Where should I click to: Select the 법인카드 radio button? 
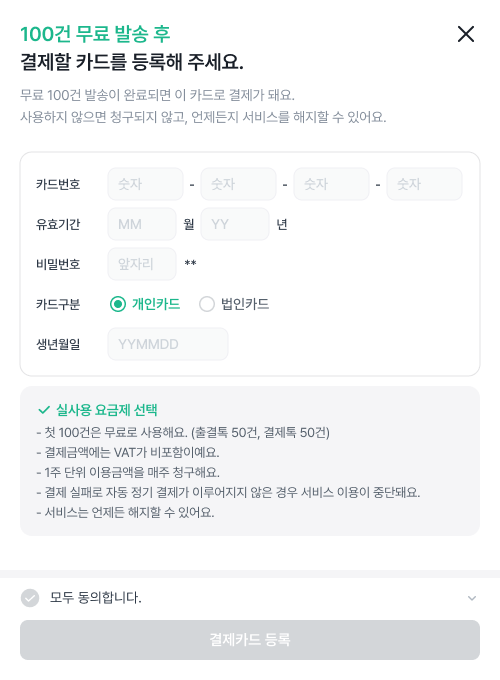coord(207,304)
